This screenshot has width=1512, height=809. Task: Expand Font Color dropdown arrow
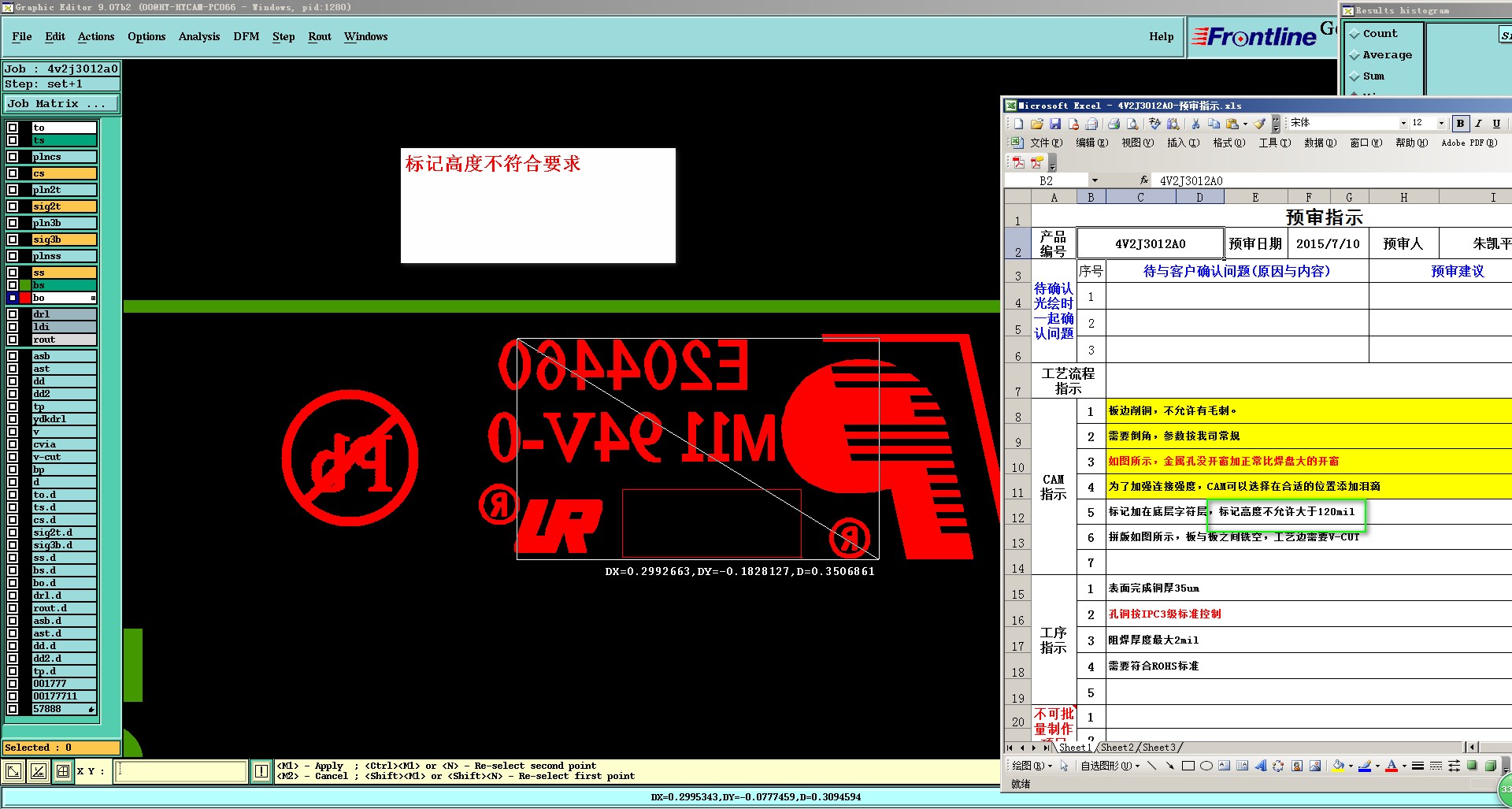(x=1404, y=766)
